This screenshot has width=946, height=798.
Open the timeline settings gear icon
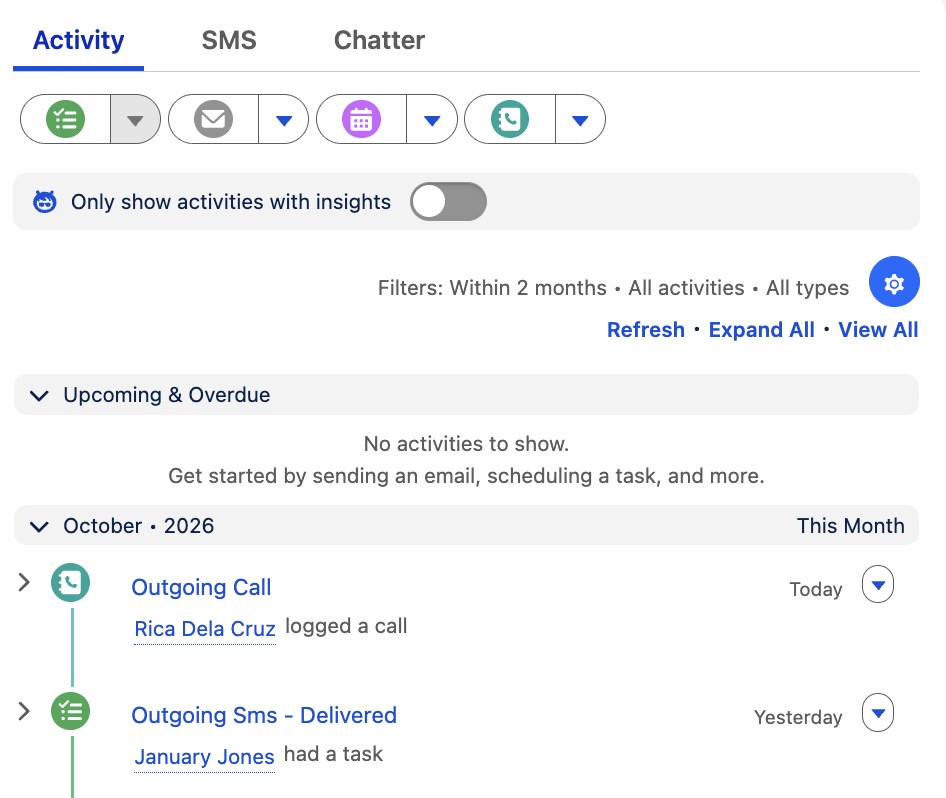pos(894,282)
